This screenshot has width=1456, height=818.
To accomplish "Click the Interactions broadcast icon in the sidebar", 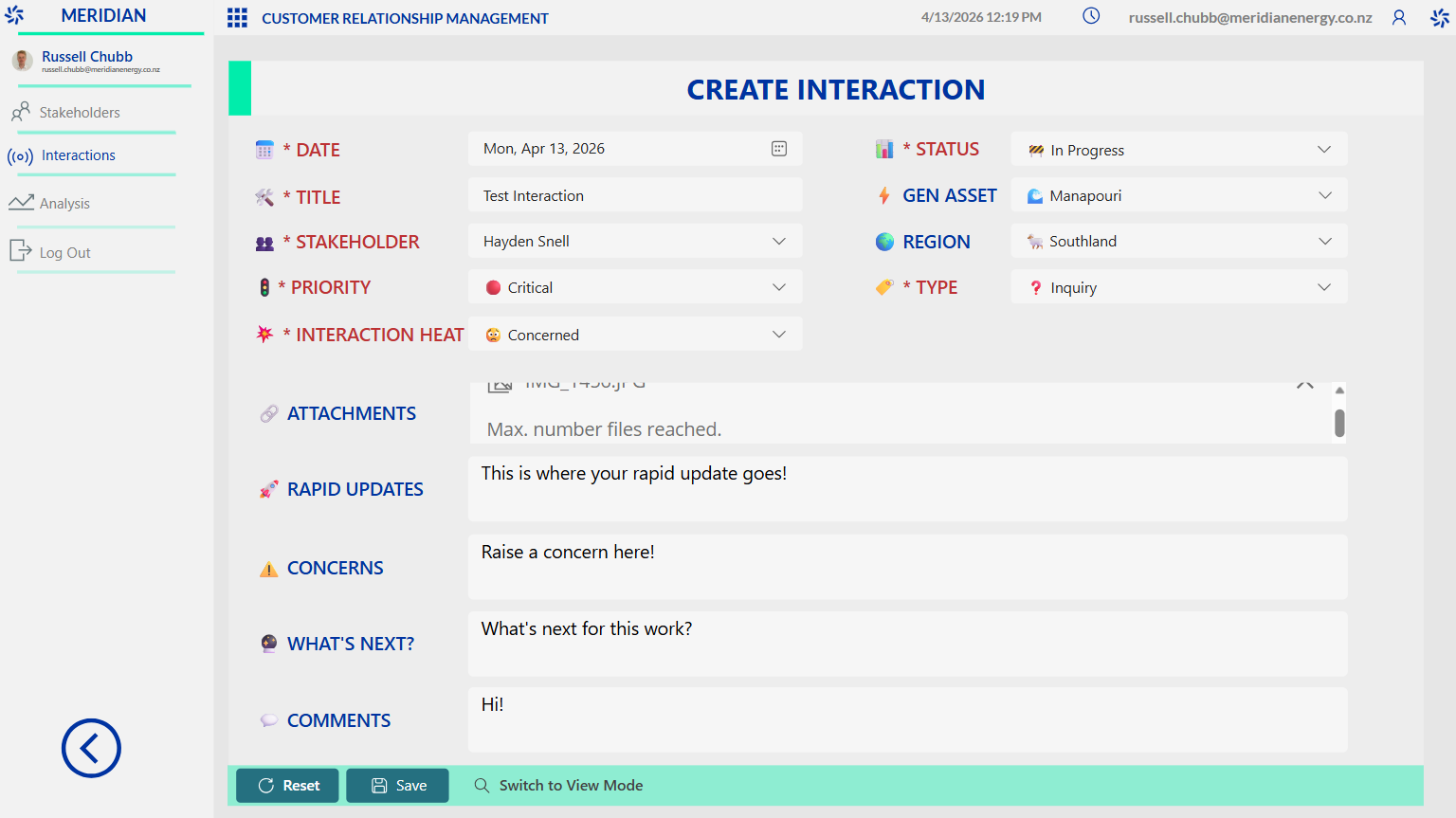I will coord(20,156).
